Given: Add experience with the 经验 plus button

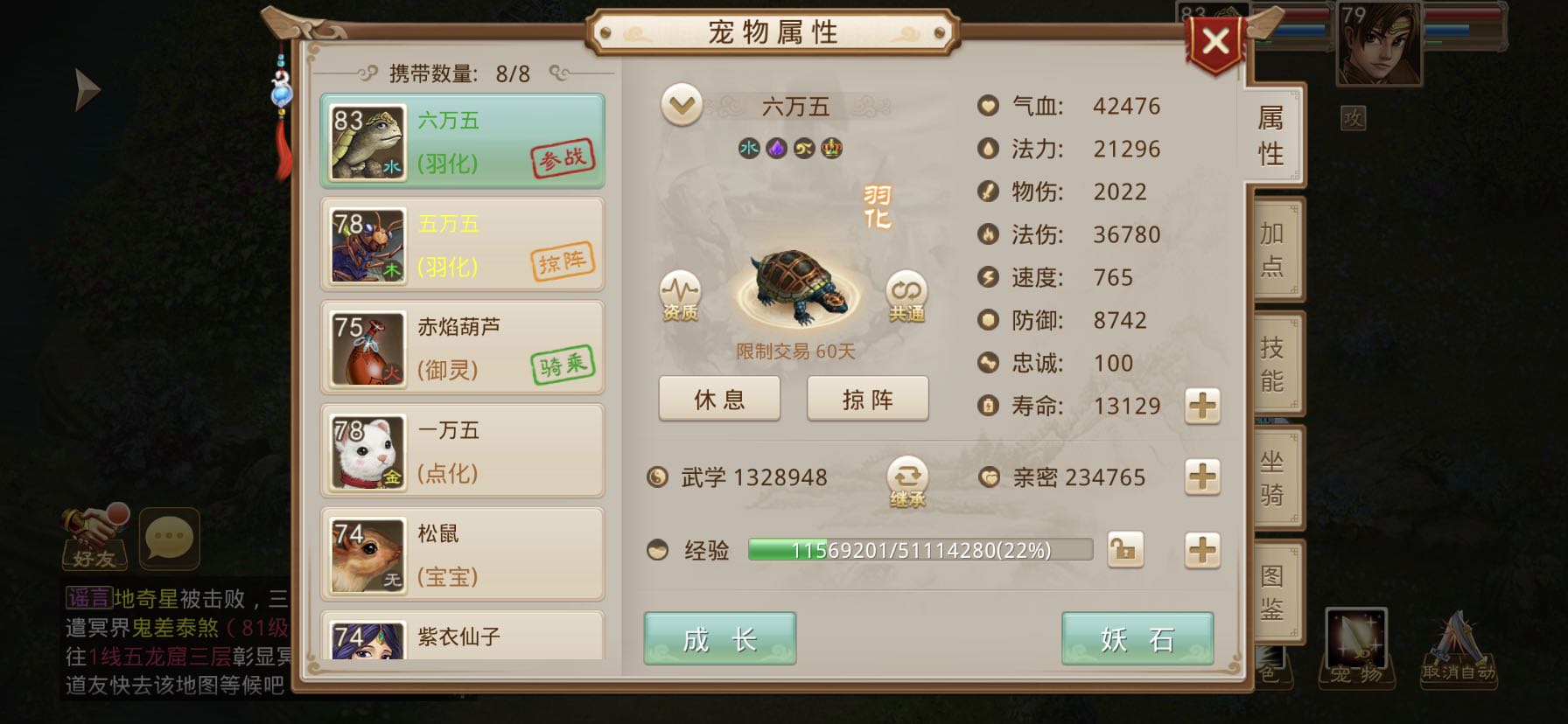Looking at the screenshot, I should tap(1202, 550).
